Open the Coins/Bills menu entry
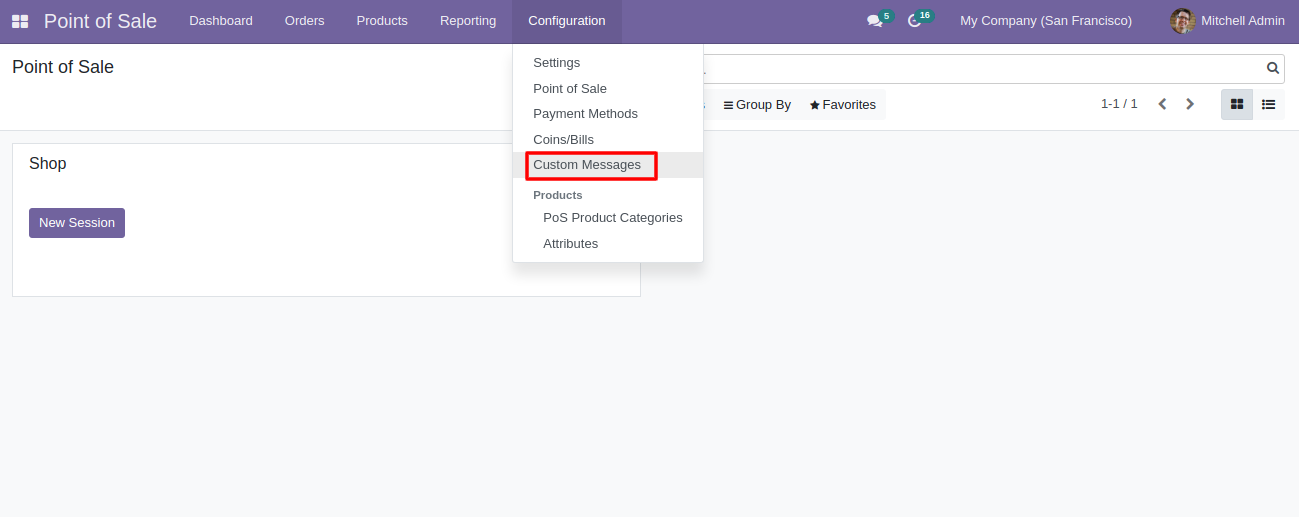 563,140
